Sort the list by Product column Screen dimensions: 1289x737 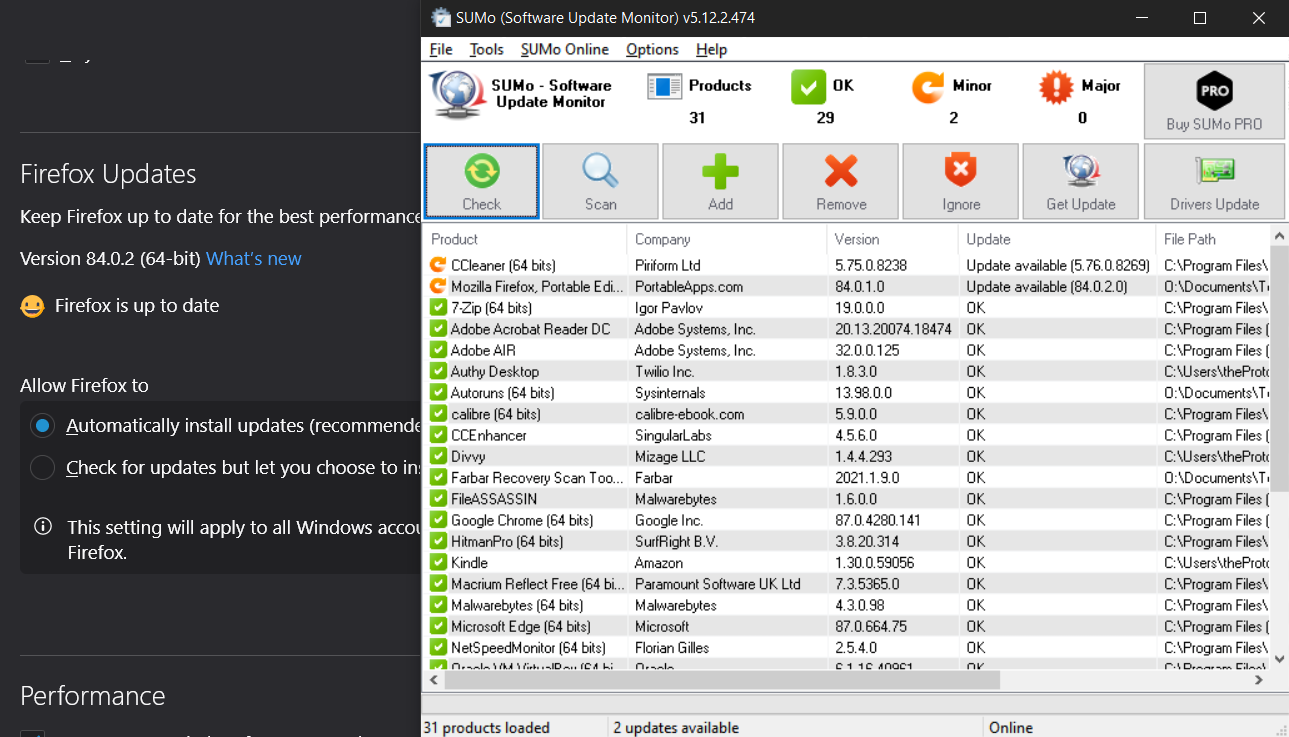pos(524,239)
